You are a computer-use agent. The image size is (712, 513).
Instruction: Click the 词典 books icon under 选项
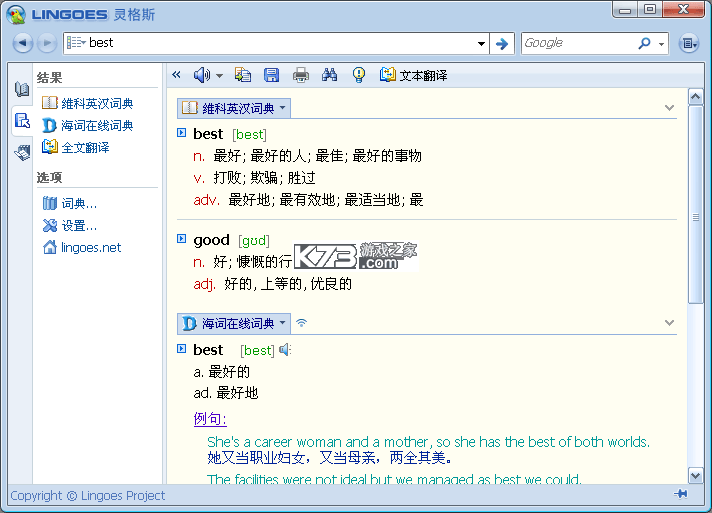[x=49, y=203]
